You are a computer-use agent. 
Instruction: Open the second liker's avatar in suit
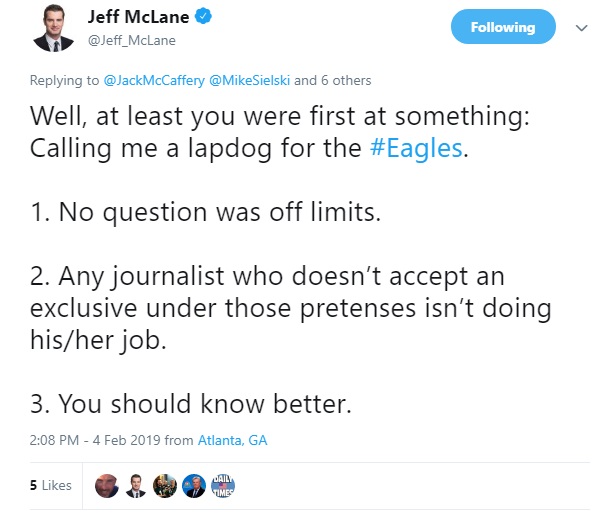(x=136, y=486)
